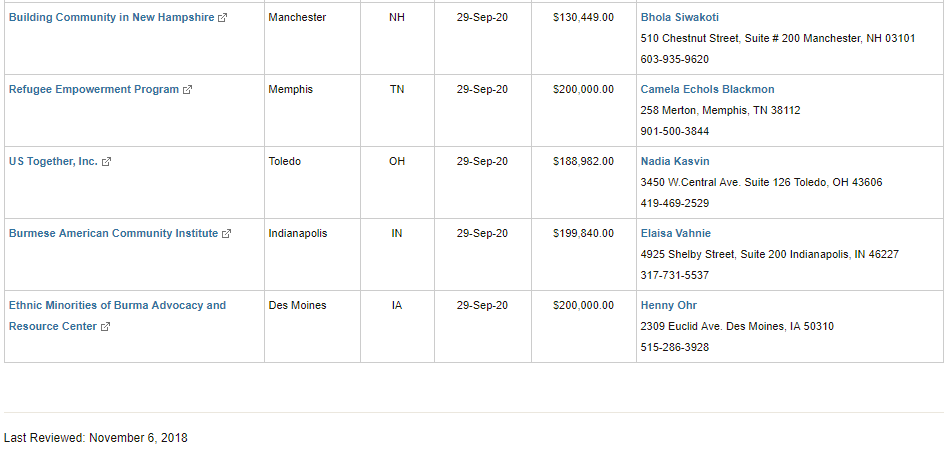Open the Refugee Empowerment Program link

click(x=94, y=90)
